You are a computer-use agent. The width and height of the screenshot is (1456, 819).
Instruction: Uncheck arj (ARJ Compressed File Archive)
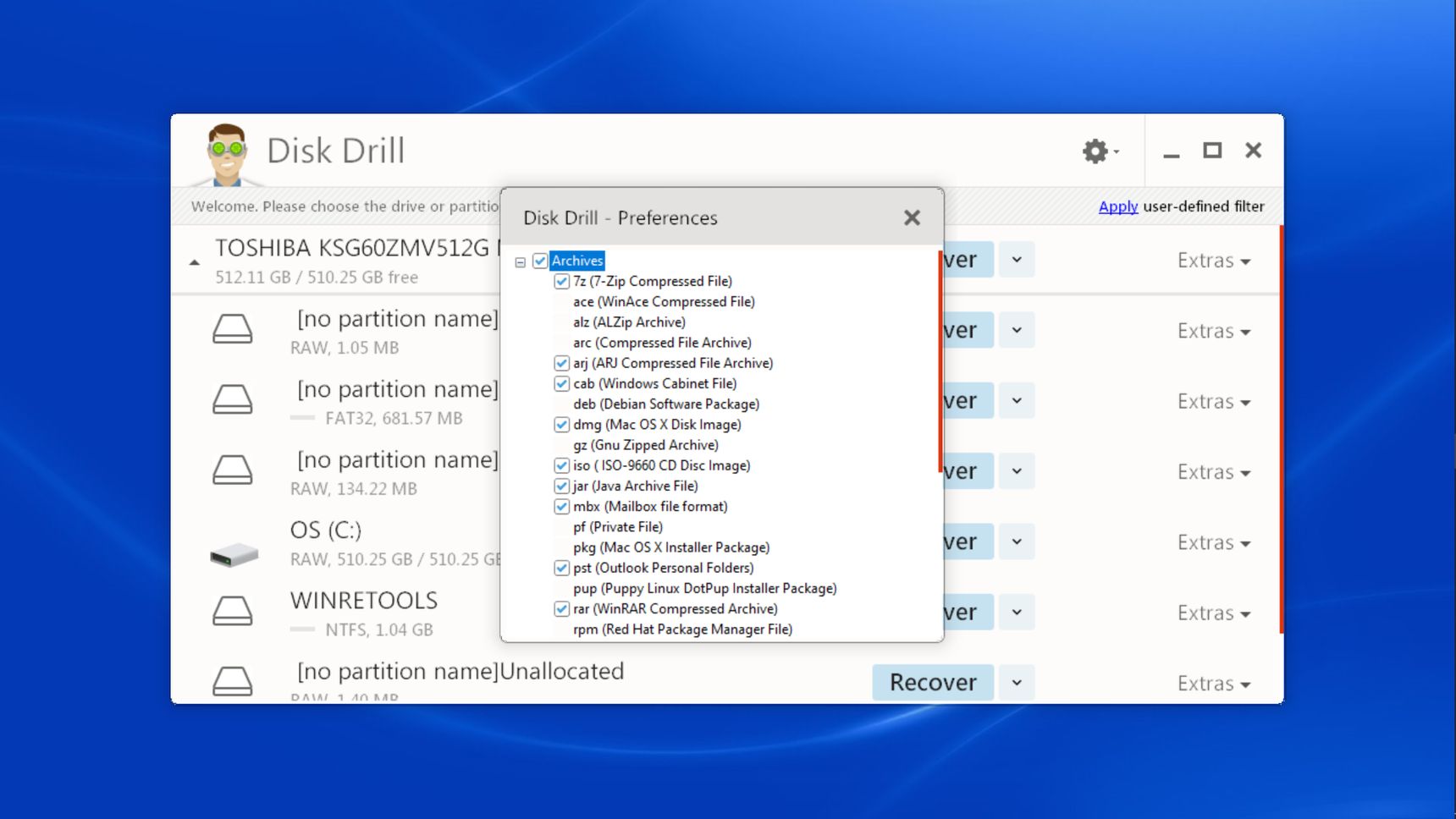tap(561, 363)
